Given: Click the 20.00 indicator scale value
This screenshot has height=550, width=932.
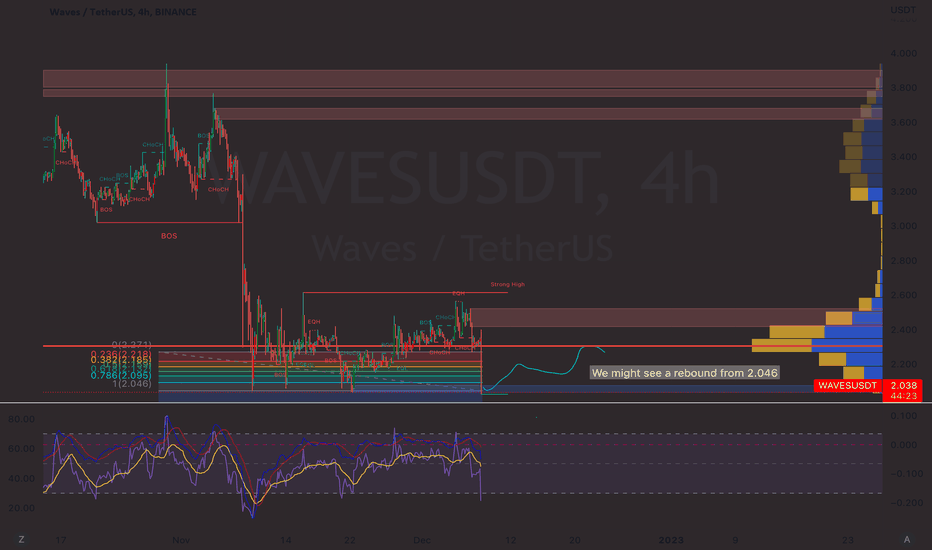Looking at the screenshot, I should click(x=21, y=508).
